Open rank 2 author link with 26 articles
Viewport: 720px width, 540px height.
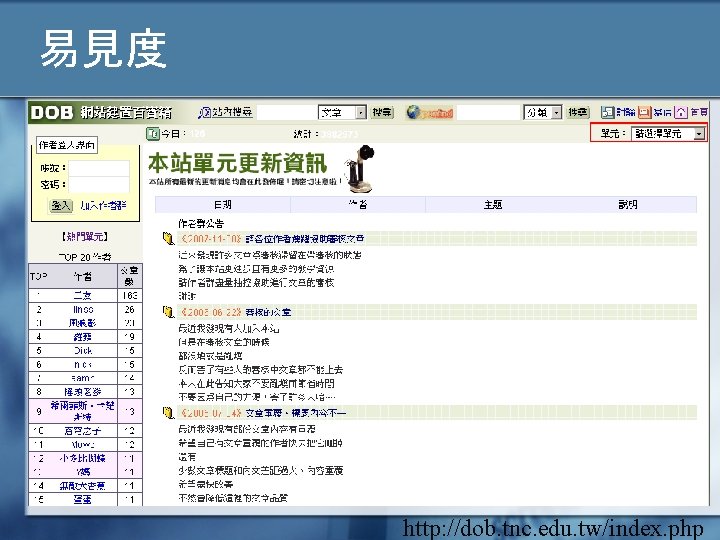pyautogui.click(x=83, y=309)
